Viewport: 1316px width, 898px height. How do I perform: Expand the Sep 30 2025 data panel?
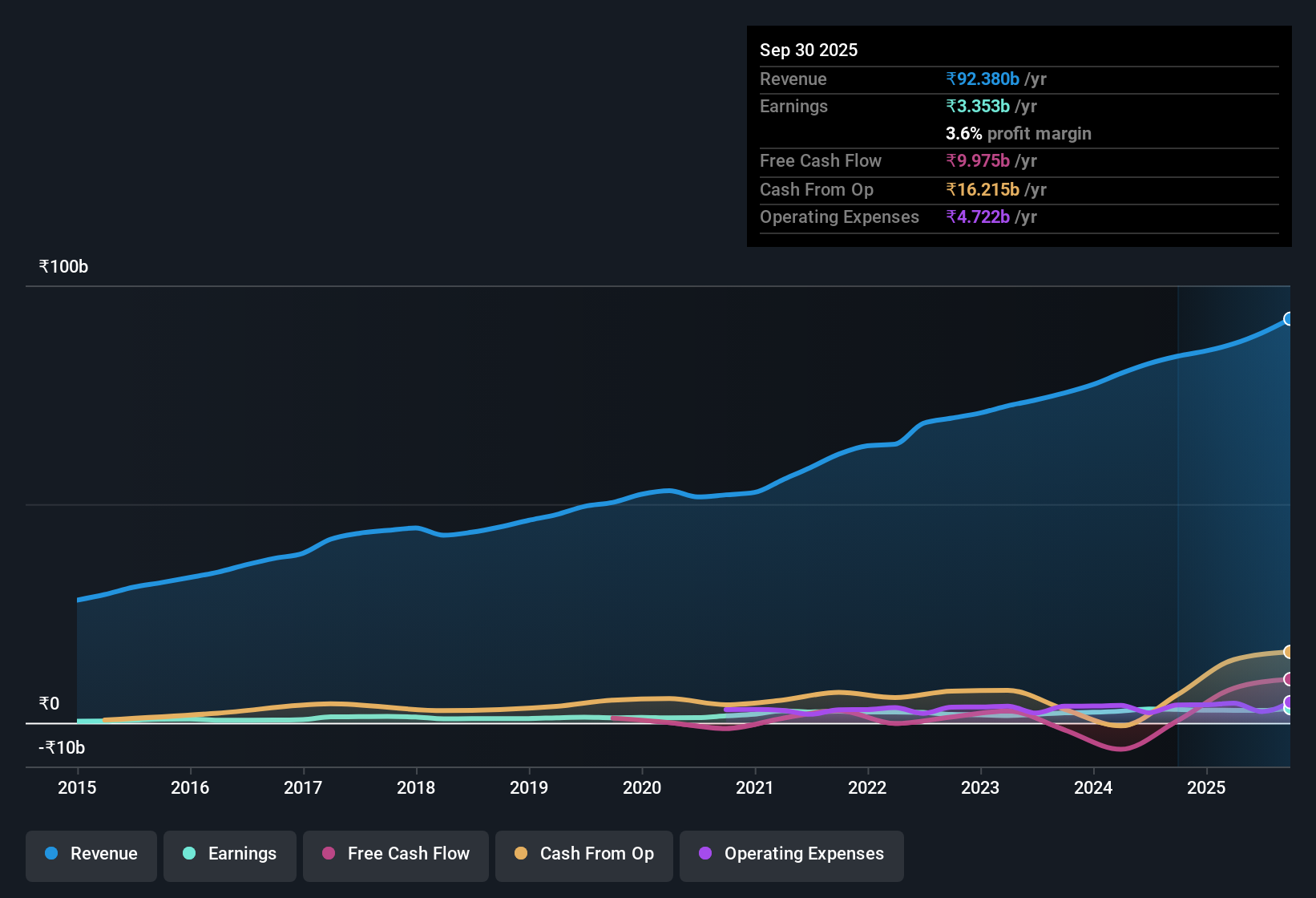[809, 50]
